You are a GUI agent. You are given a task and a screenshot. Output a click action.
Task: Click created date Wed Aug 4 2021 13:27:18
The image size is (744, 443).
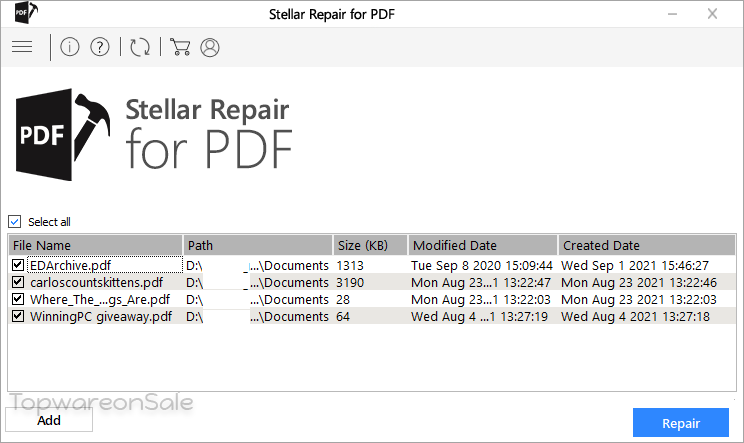(x=635, y=316)
